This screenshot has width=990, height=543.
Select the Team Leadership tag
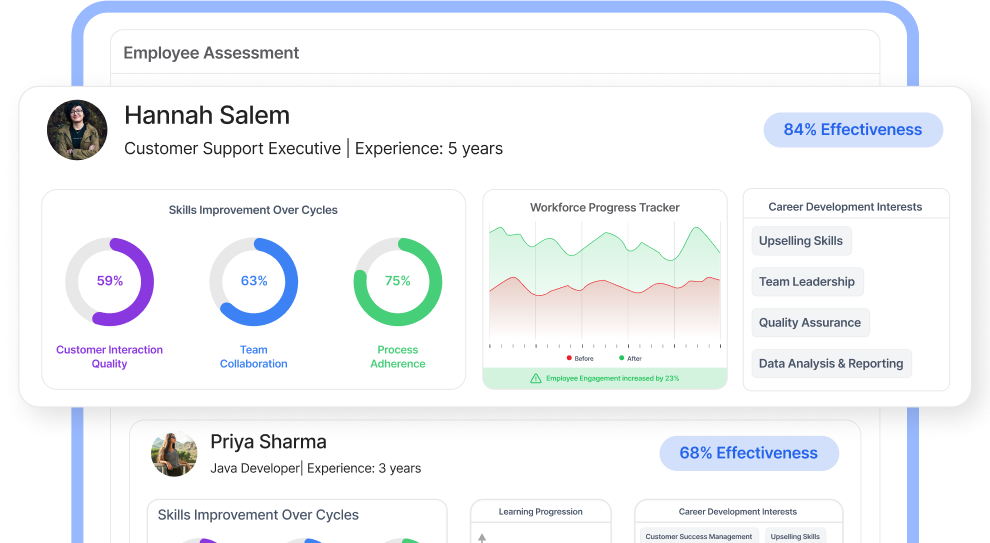807,282
